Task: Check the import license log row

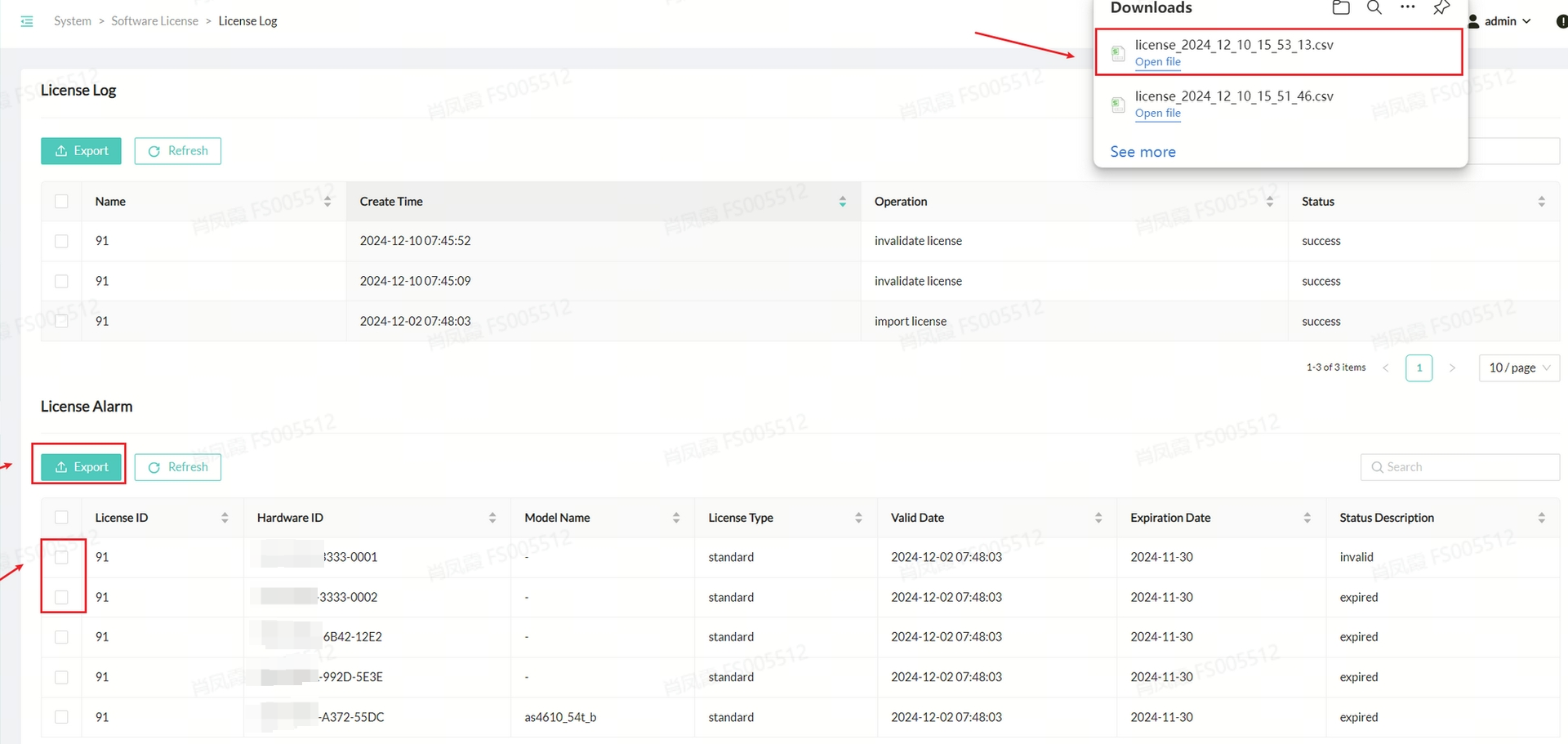Action: click(x=61, y=321)
